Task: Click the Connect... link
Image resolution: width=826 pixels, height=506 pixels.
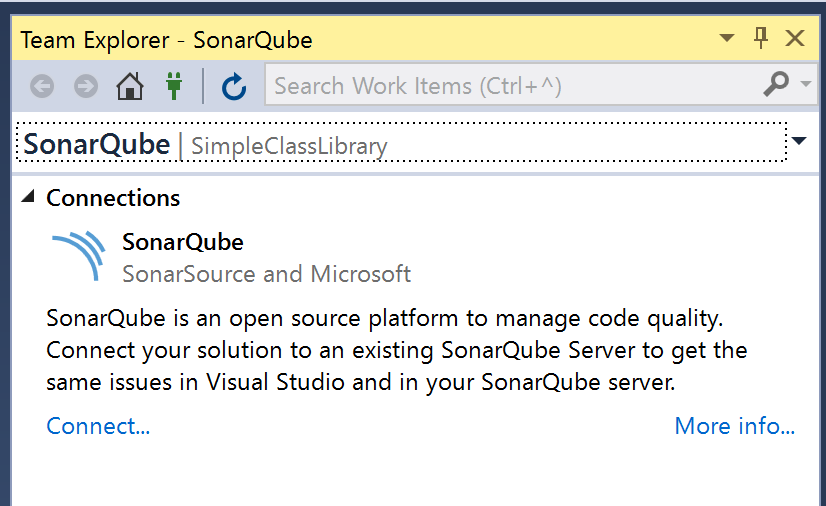Action: pyautogui.click(x=98, y=426)
